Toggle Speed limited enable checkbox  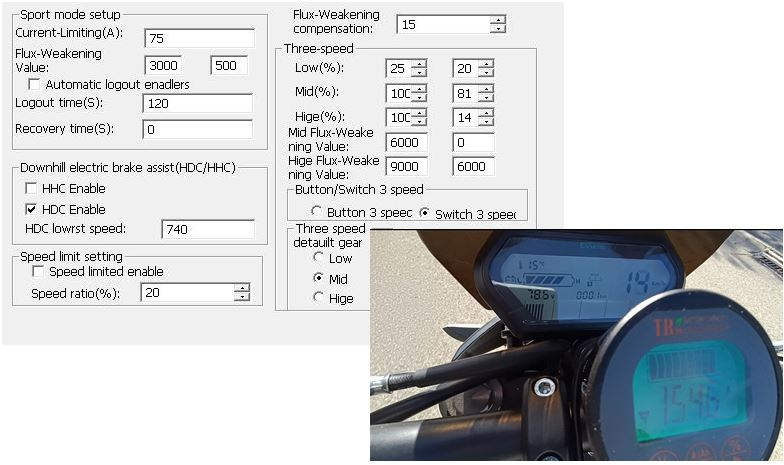click(x=39, y=271)
